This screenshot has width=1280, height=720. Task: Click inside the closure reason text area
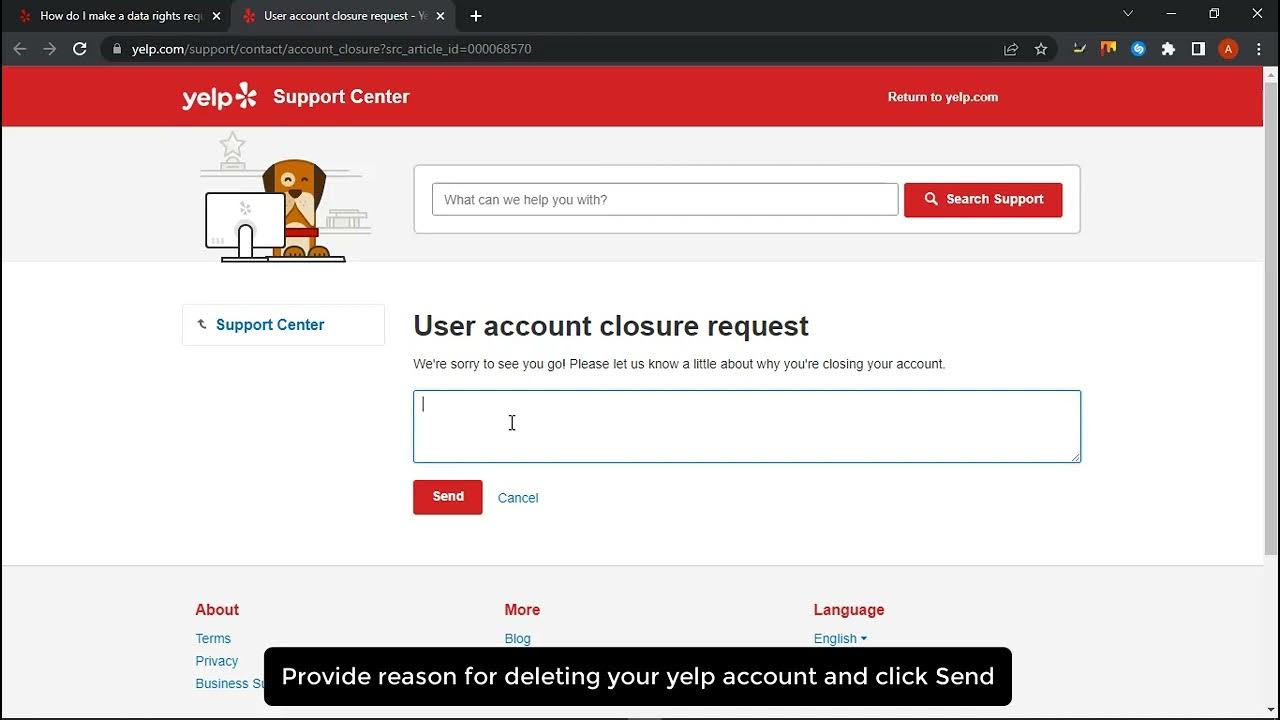coord(747,427)
